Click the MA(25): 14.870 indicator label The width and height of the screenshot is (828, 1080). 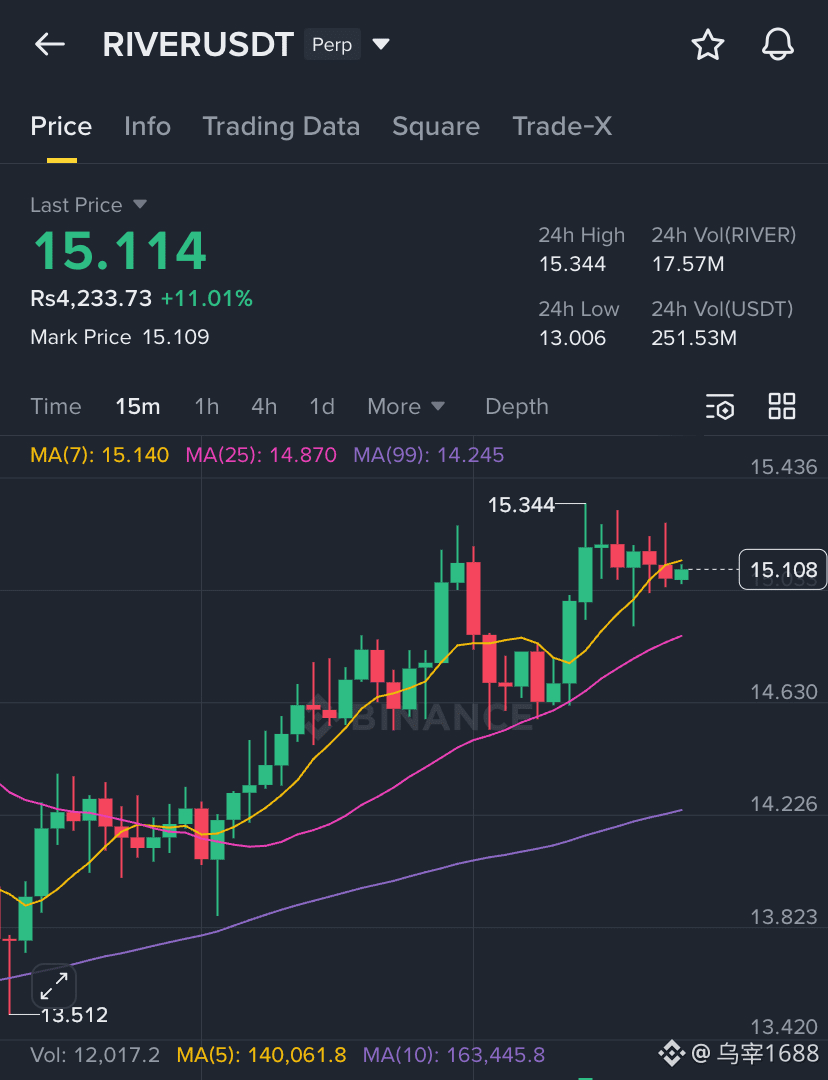click(x=261, y=455)
